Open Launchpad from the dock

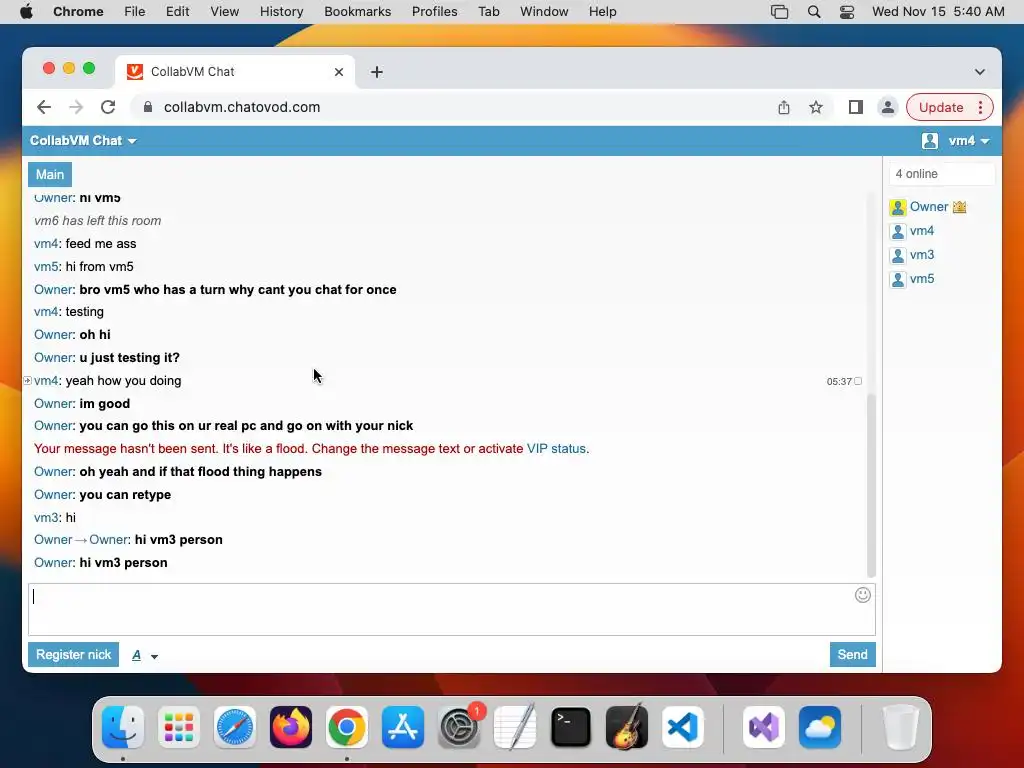(178, 727)
